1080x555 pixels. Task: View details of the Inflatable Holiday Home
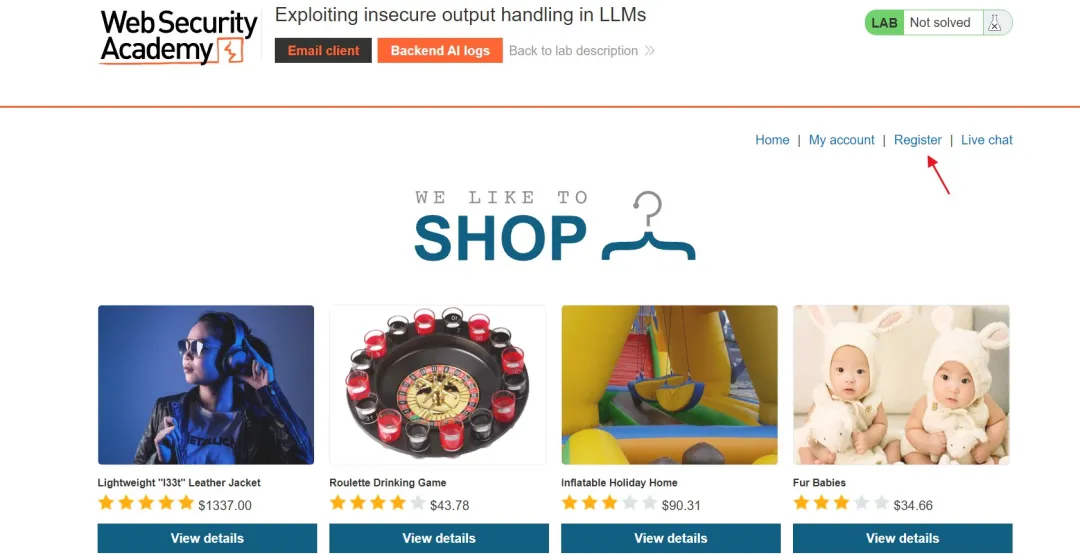[671, 538]
